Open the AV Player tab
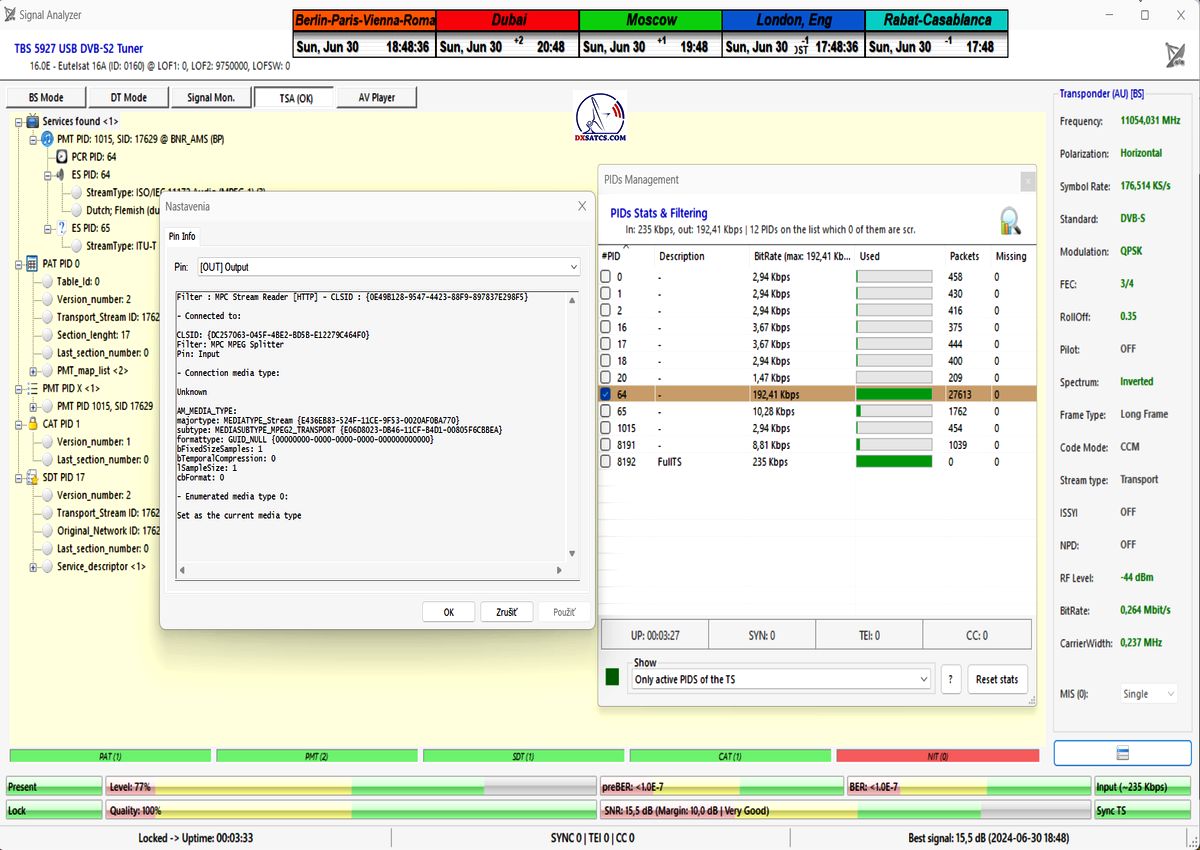1200x850 pixels. point(376,97)
